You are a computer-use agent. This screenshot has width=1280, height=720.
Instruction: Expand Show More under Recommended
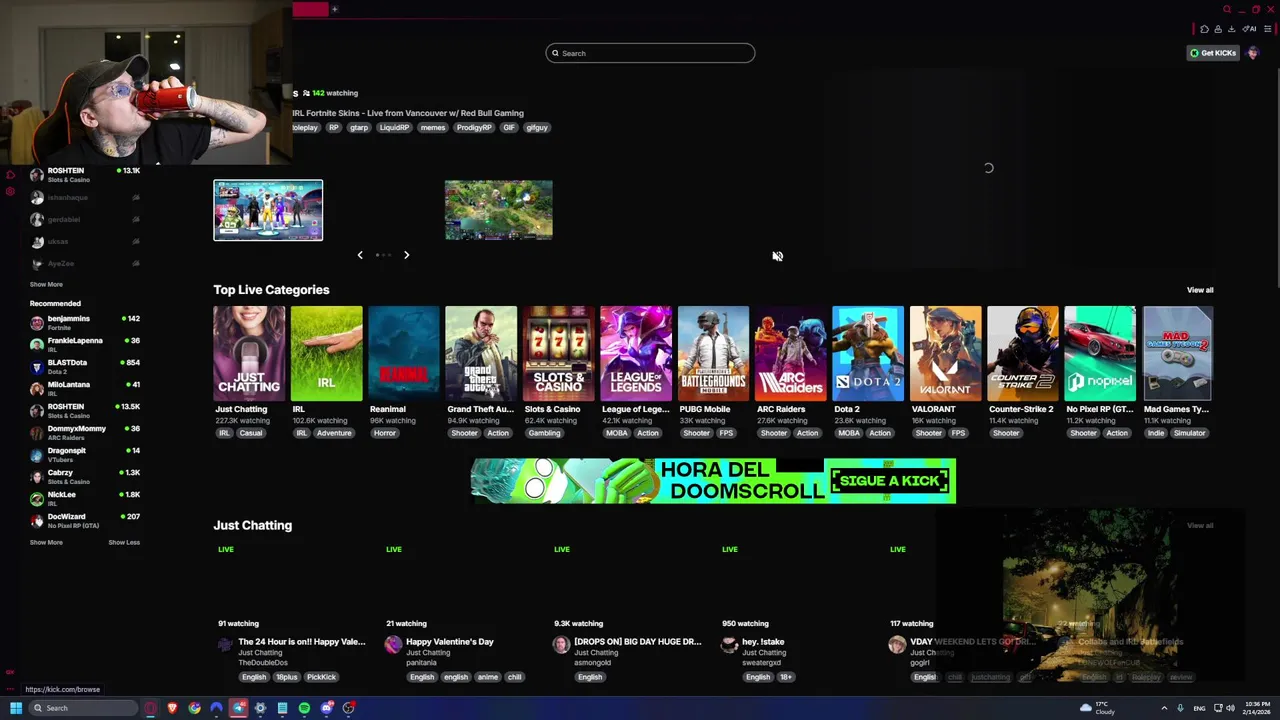click(46, 542)
